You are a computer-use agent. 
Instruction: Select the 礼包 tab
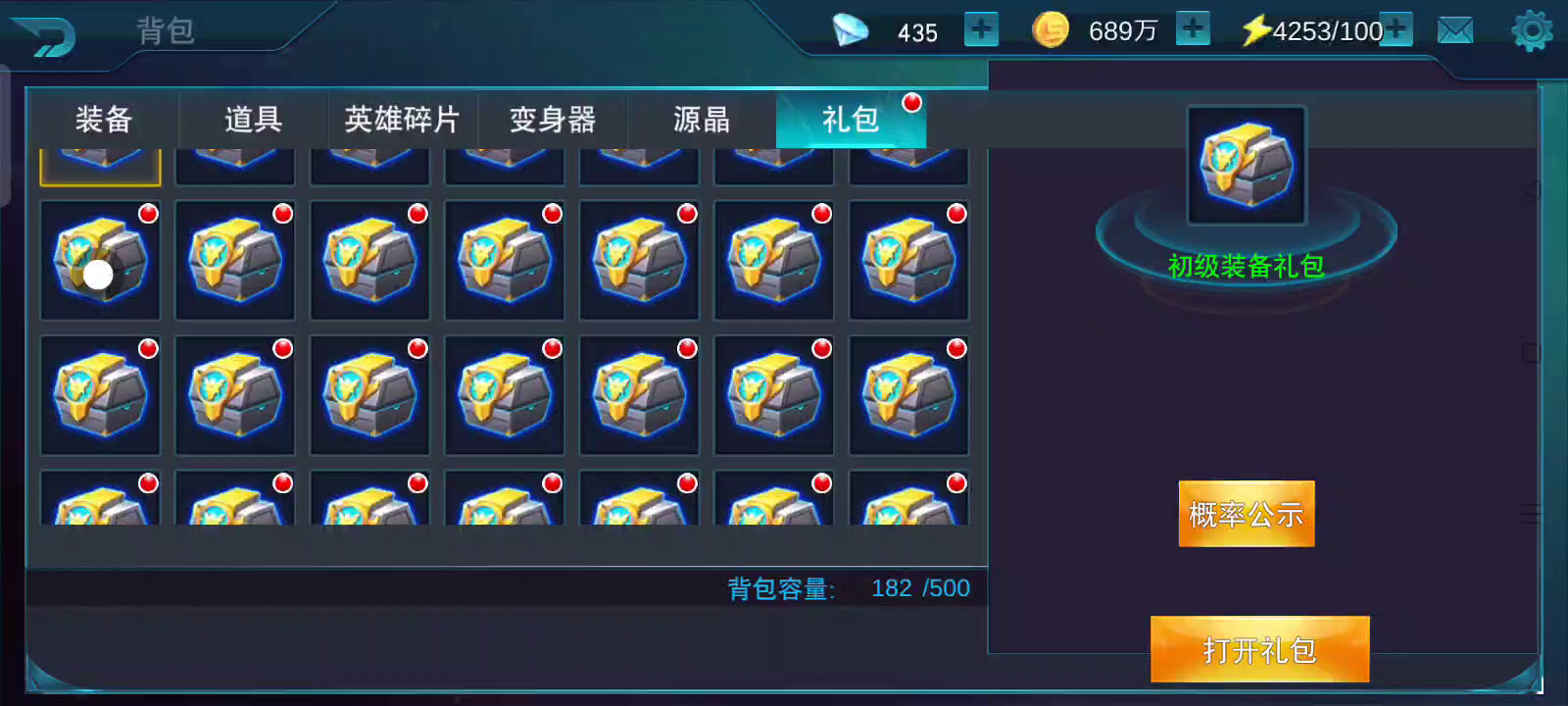(851, 120)
